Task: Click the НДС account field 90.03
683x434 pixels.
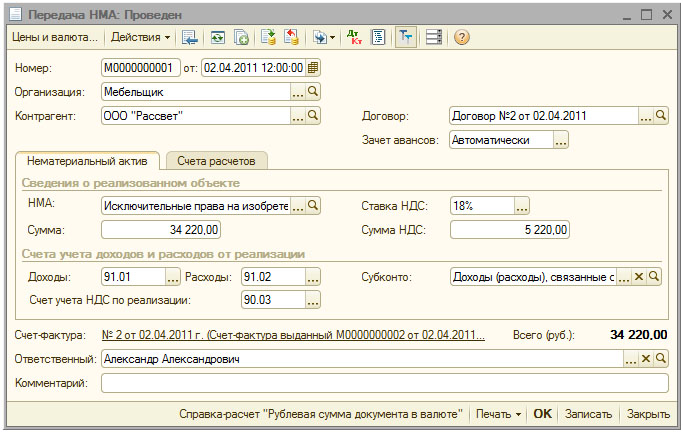Action: click(273, 300)
